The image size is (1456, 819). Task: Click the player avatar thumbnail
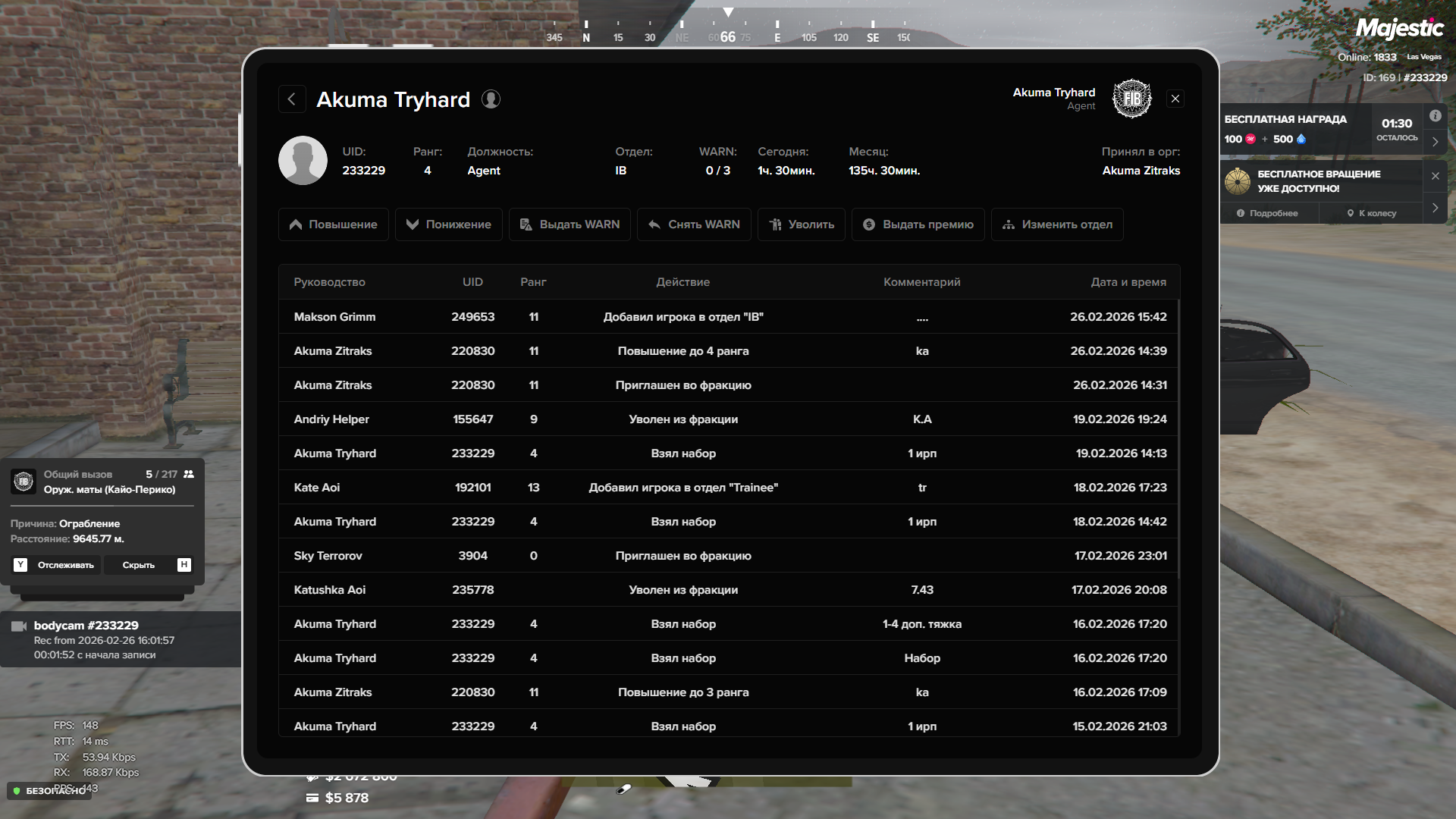(303, 161)
